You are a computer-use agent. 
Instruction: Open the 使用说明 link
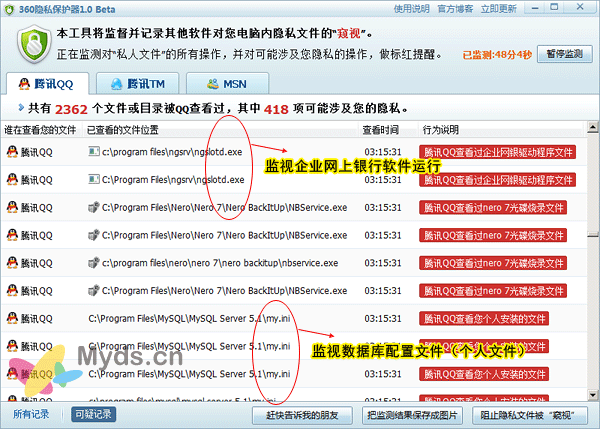(x=411, y=9)
